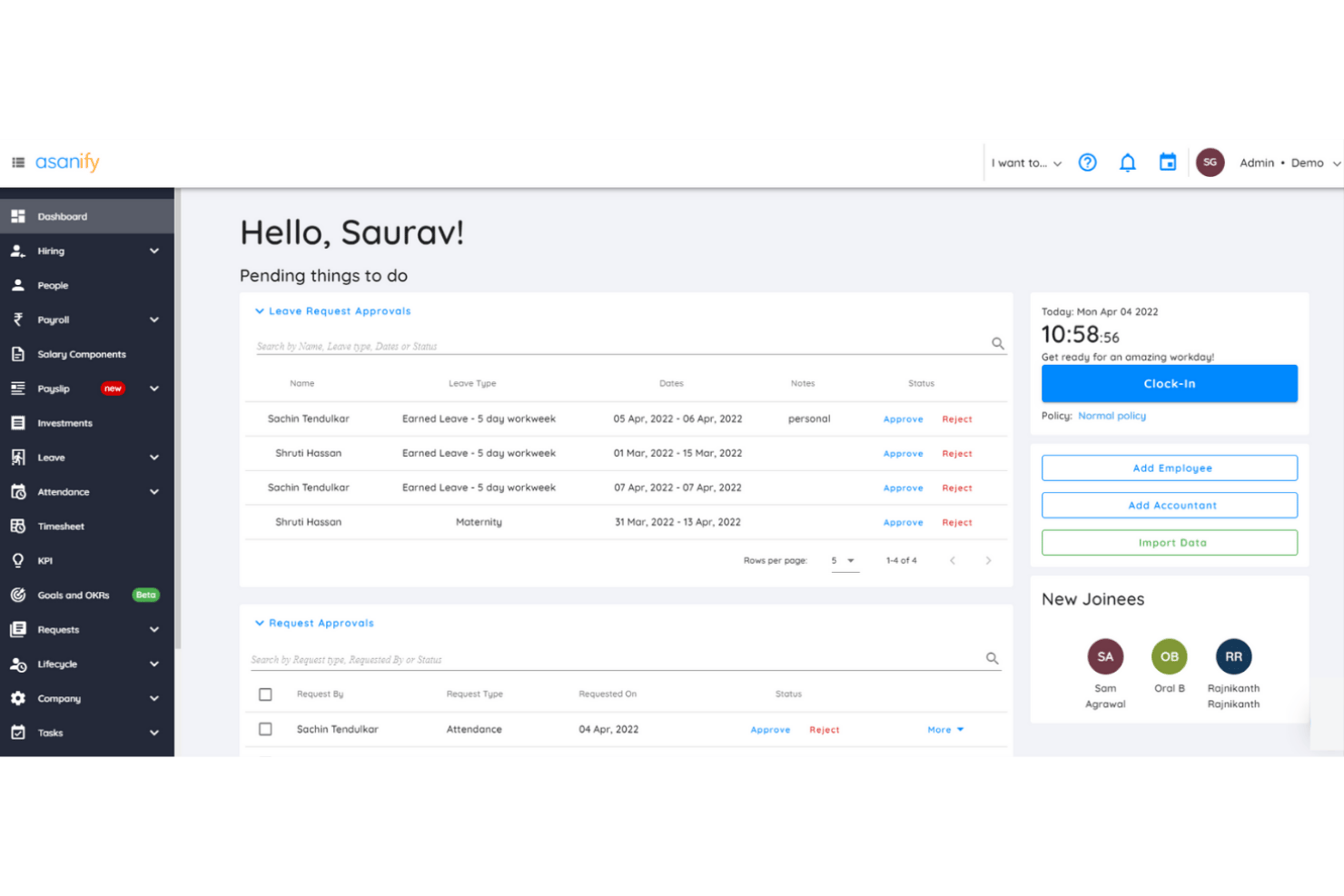
Task: Click the Goals and OKRs target icon
Action: (18, 596)
